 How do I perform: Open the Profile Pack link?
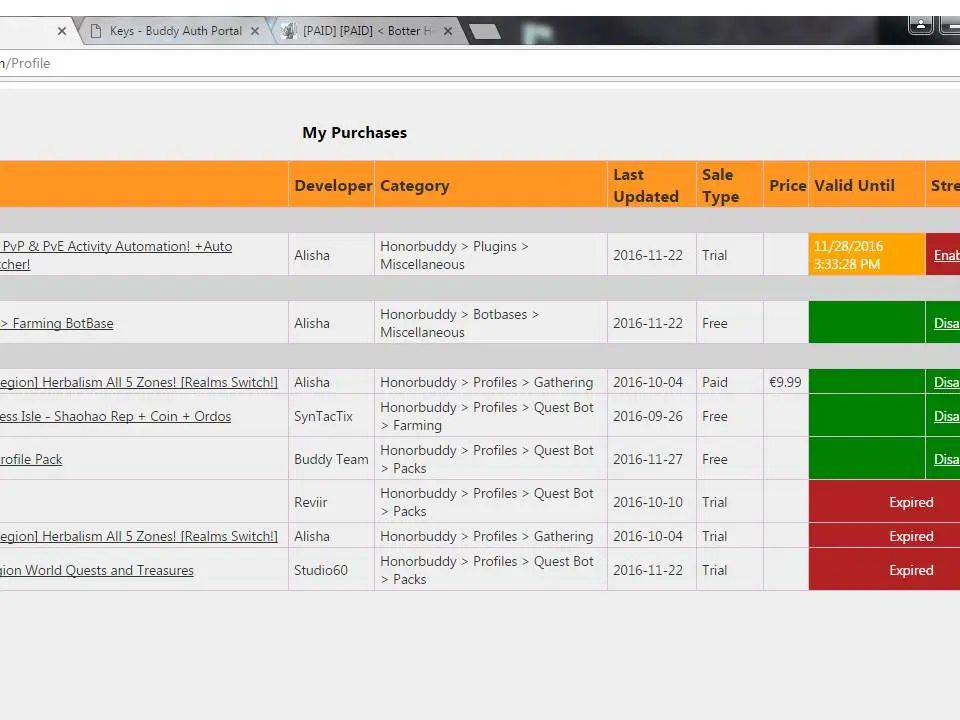point(31,459)
